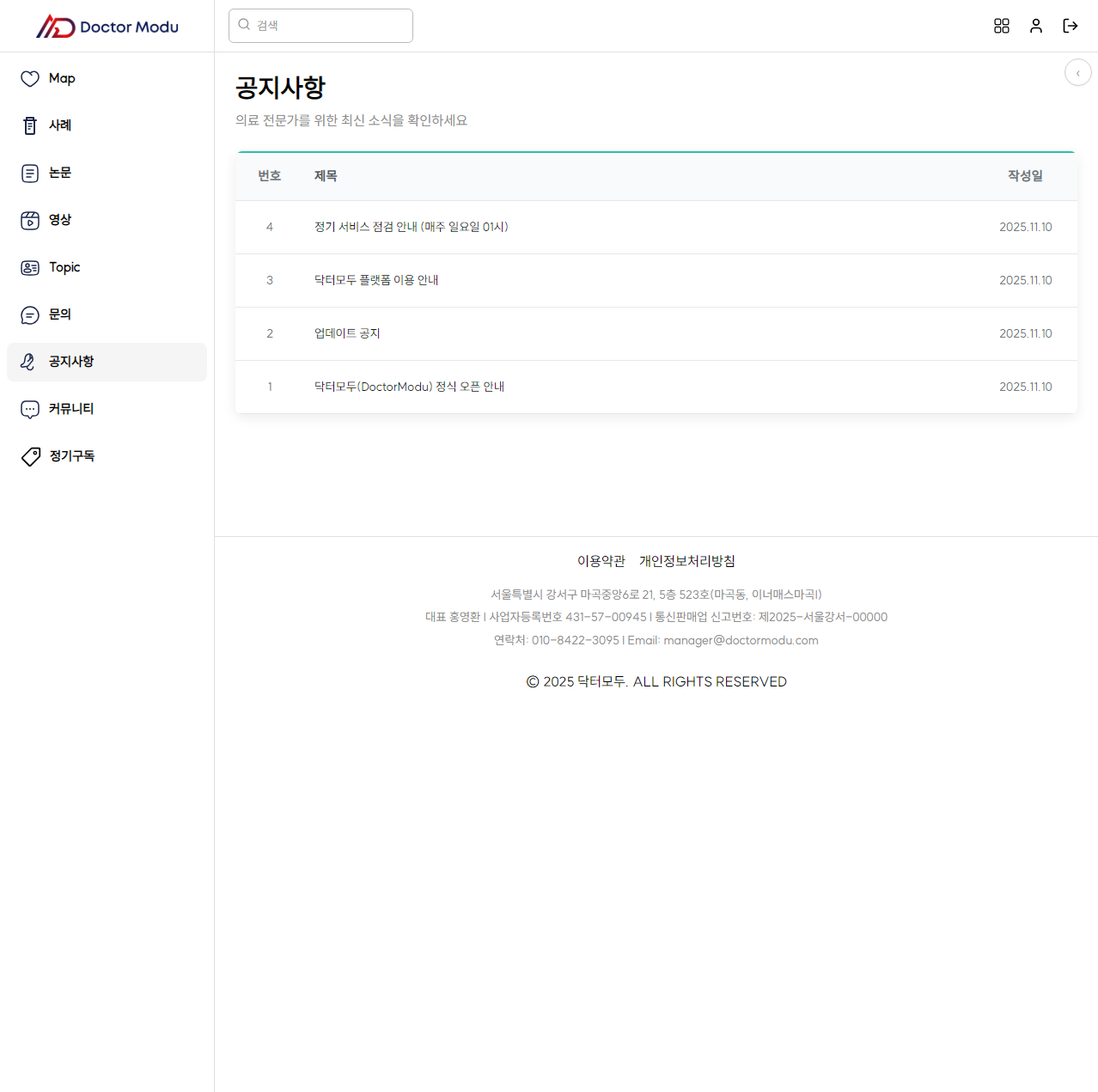Image resolution: width=1098 pixels, height=1092 pixels.
Task: Collapse the panel with chevron button
Action: click(x=1077, y=73)
